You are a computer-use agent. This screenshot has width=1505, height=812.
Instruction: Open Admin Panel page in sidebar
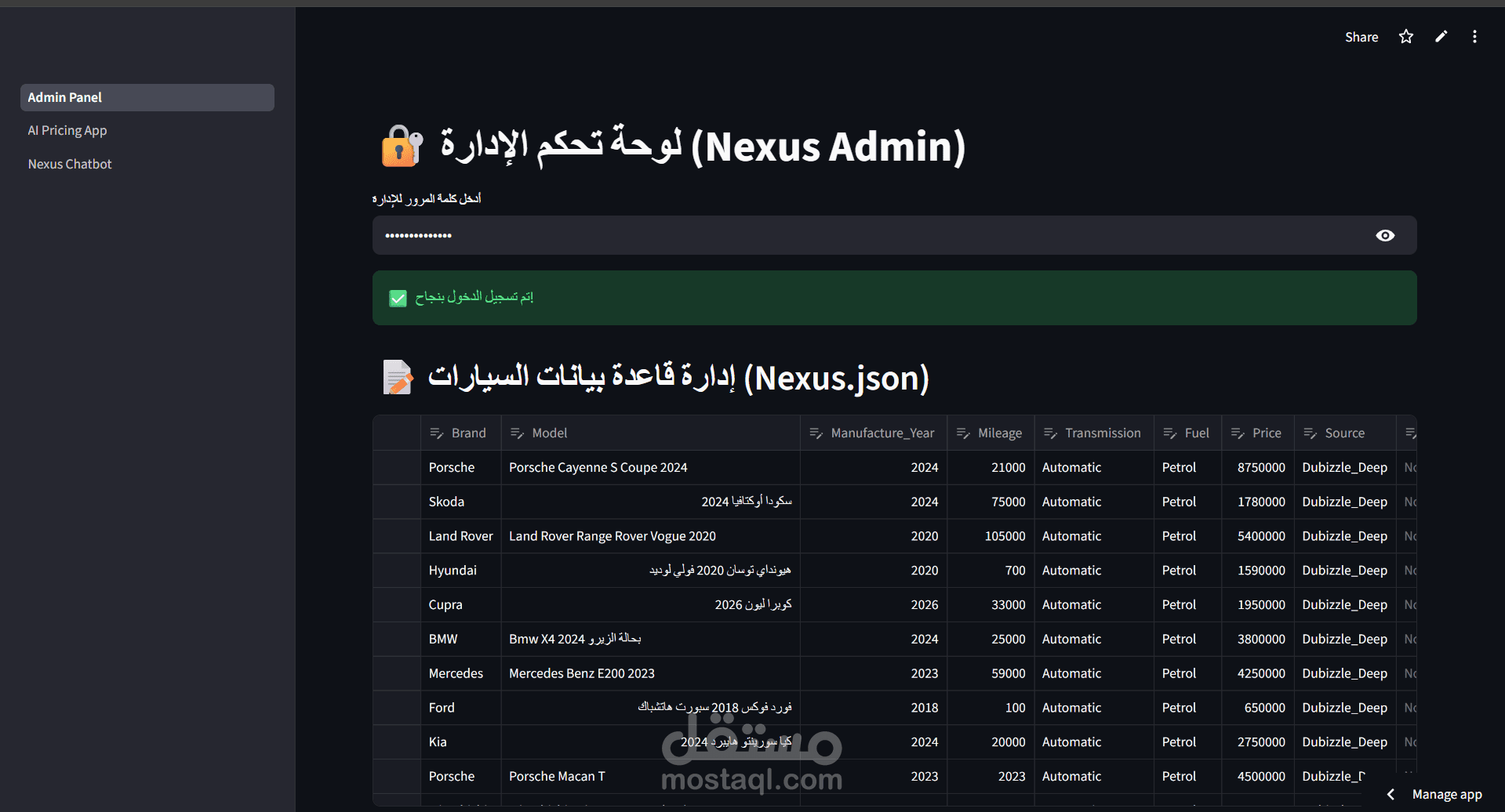(x=147, y=97)
